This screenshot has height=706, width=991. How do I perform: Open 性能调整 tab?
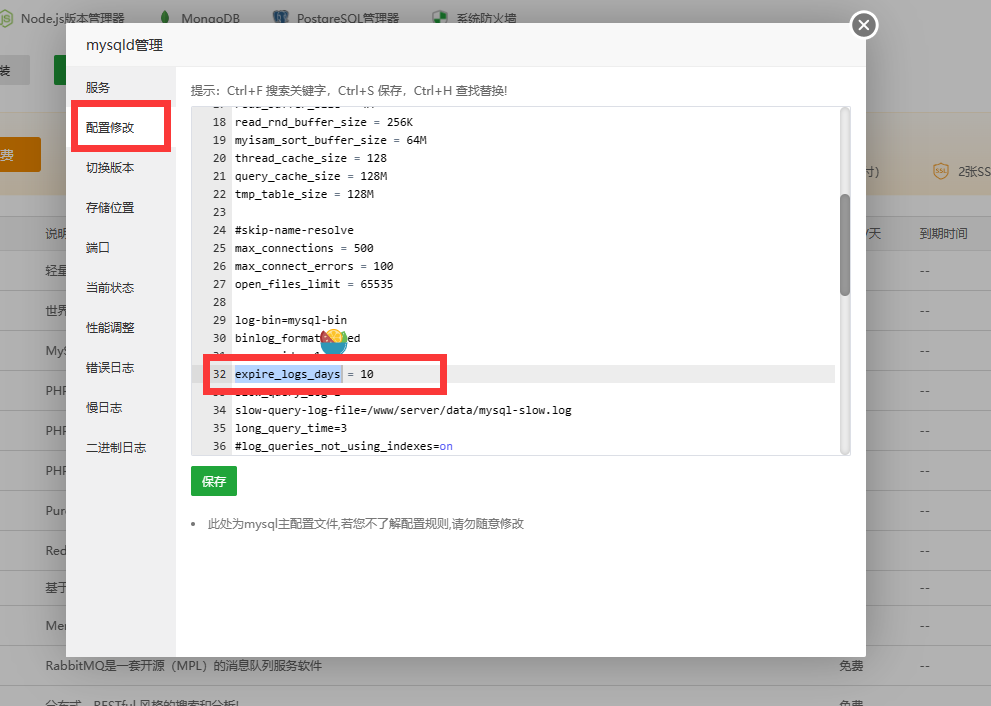(x=110, y=327)
